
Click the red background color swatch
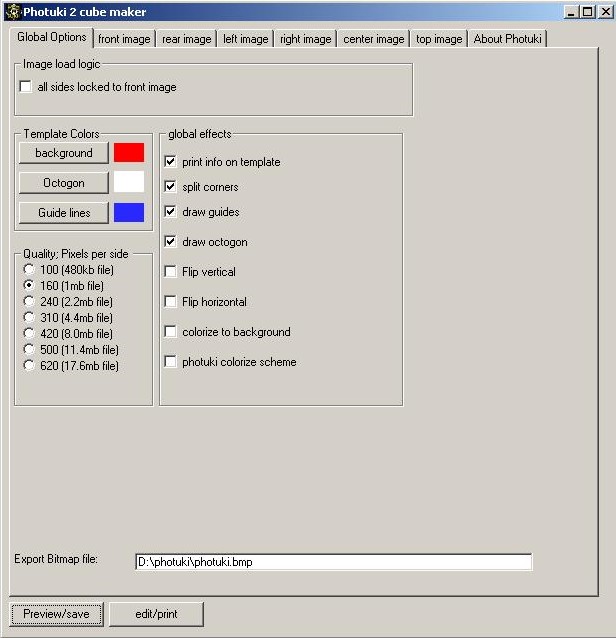[x=129, y=153]
